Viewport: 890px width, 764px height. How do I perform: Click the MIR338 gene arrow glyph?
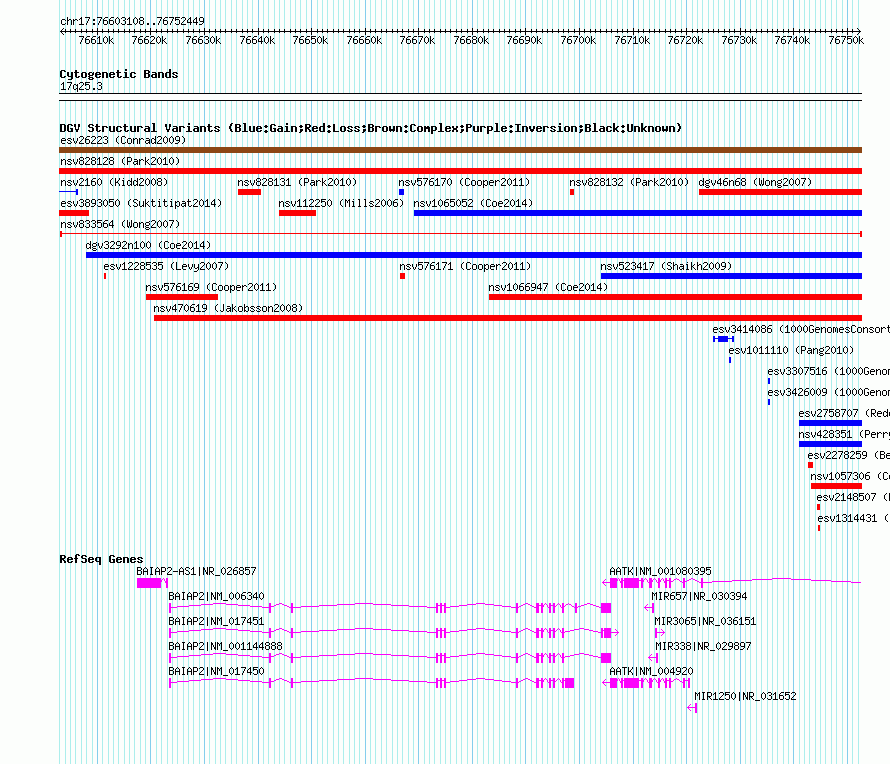pyautogui.click(x=653, y=657)
